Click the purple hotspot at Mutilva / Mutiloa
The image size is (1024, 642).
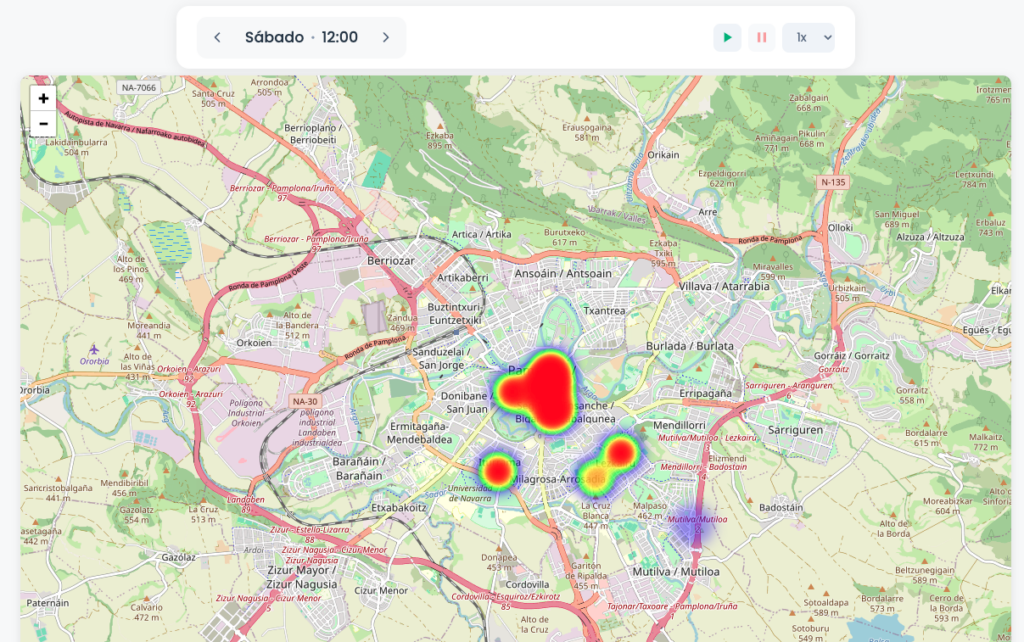(693, 525)
